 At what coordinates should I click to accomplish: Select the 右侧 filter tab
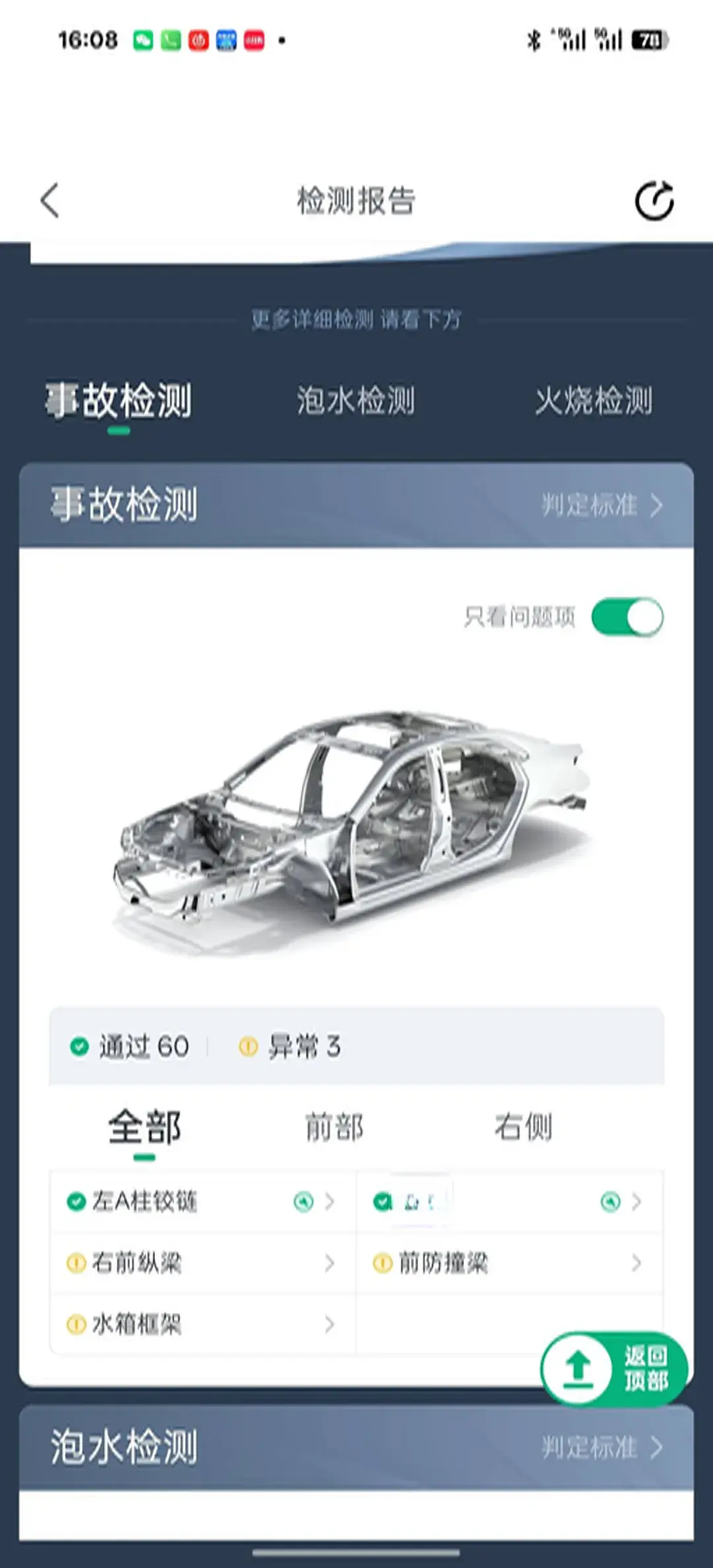pyautogui.click(x=524, y=1127)
